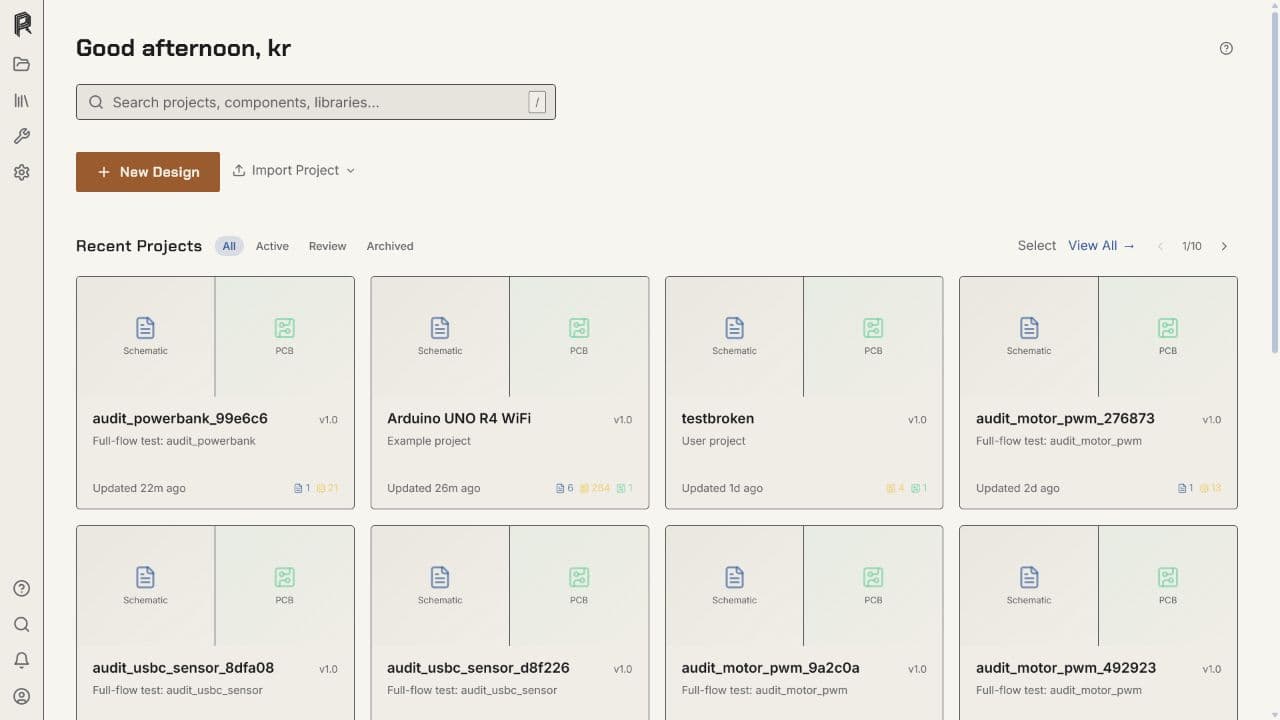Click the "User project" description

pyautogui.click(x=714, y=441)
